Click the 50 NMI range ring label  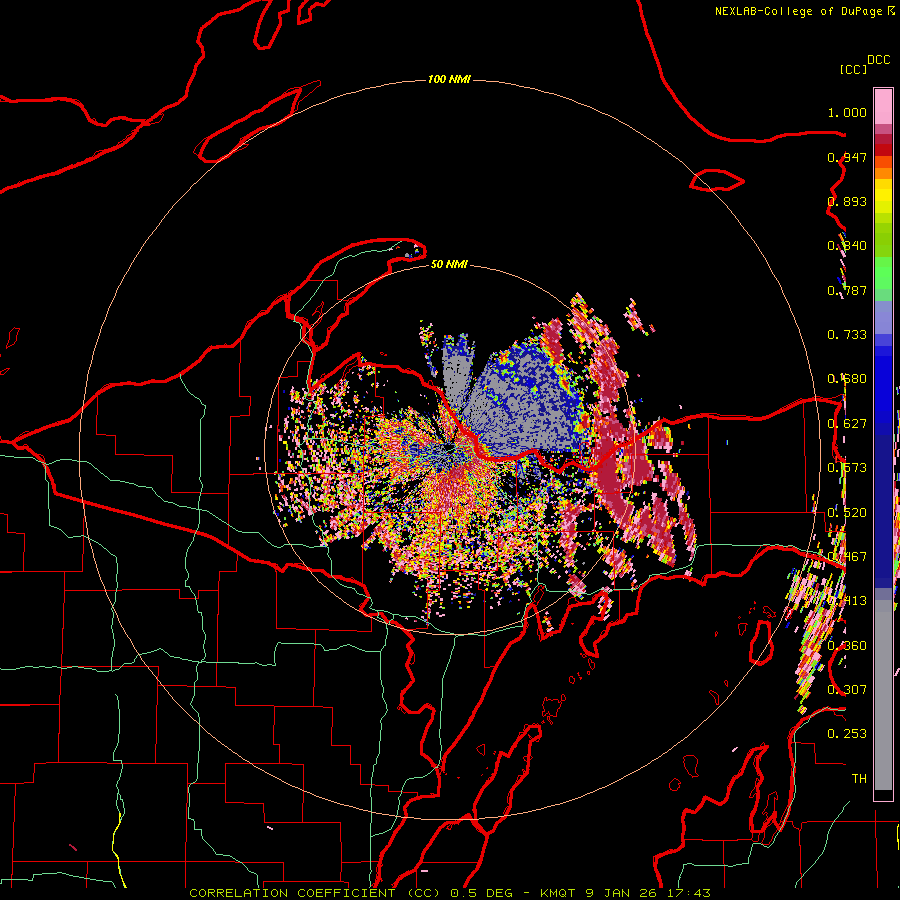coord(449,264)
